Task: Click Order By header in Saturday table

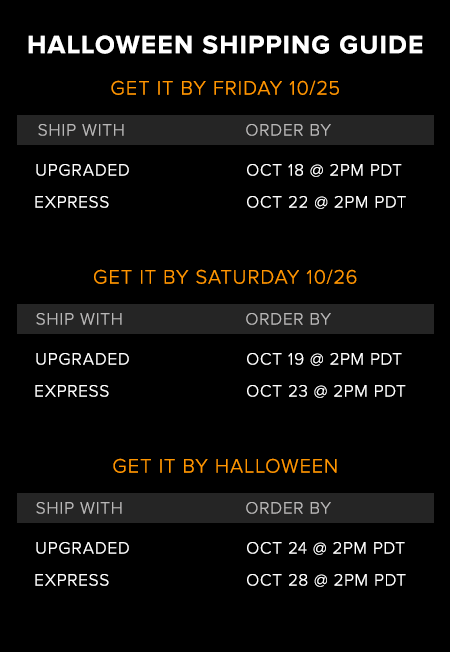Action: [x=288, y=319]
